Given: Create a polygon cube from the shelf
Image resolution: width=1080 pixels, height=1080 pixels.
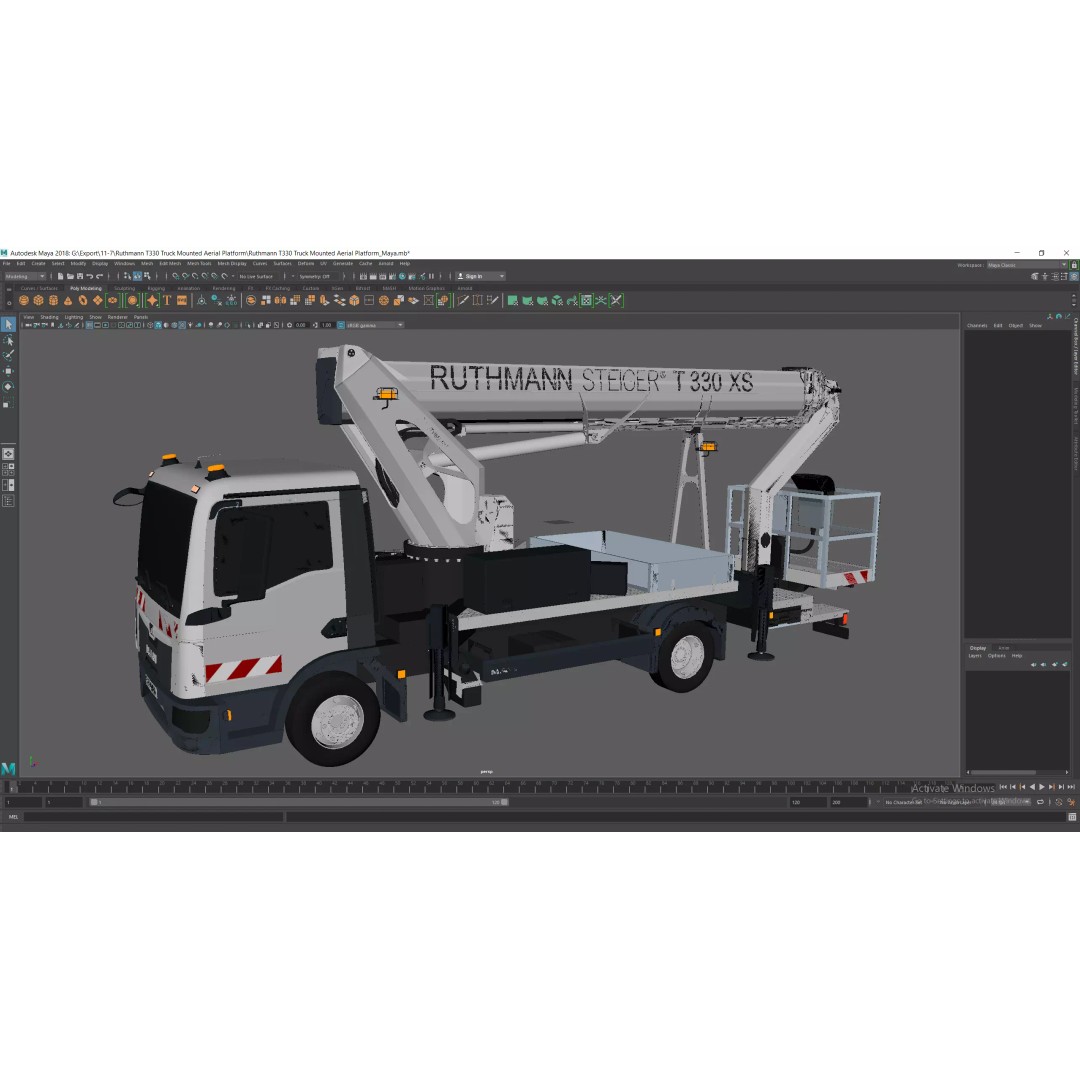Looking at the screenshot, I should click(x=39, y=300).
